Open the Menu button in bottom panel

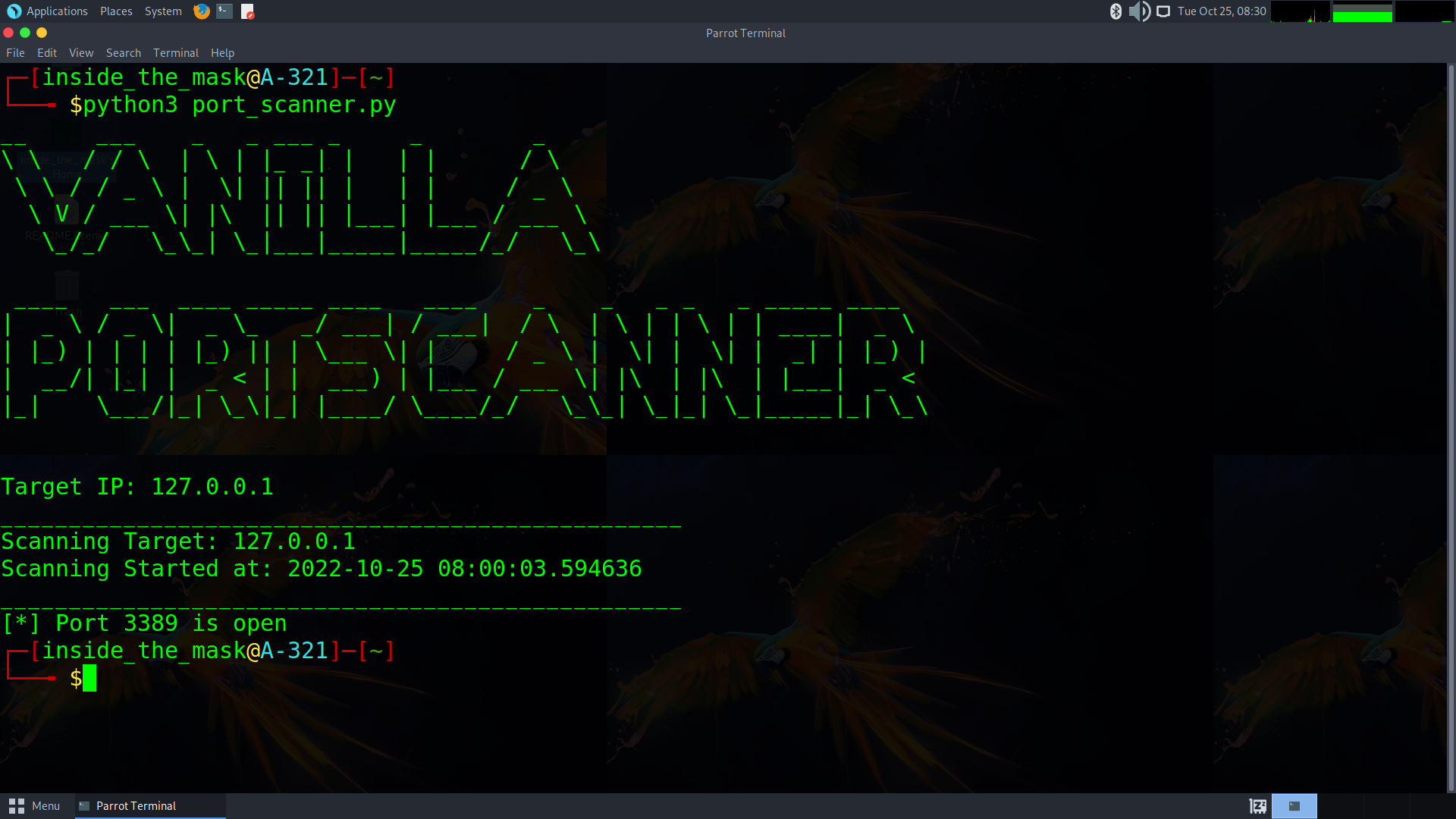(x=35, y=806)
